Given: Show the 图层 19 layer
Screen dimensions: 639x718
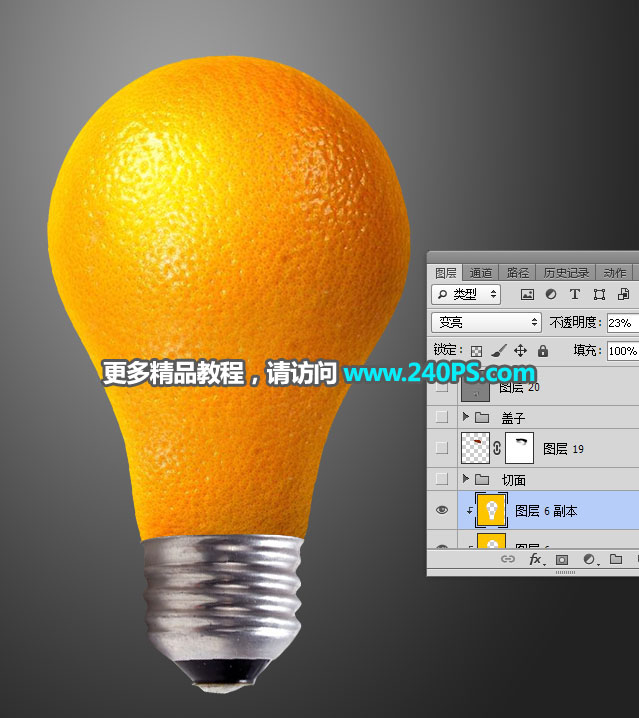Looking at the screenshot, I should [442, 447].
